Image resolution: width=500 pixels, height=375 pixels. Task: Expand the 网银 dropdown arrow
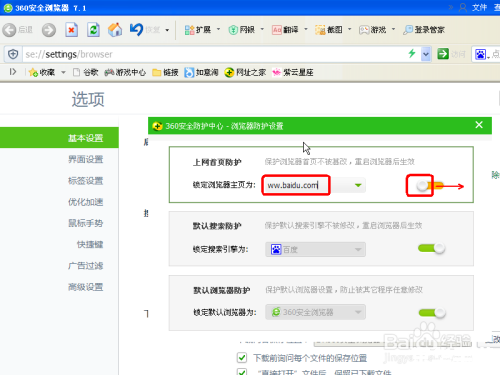[262, 29]
